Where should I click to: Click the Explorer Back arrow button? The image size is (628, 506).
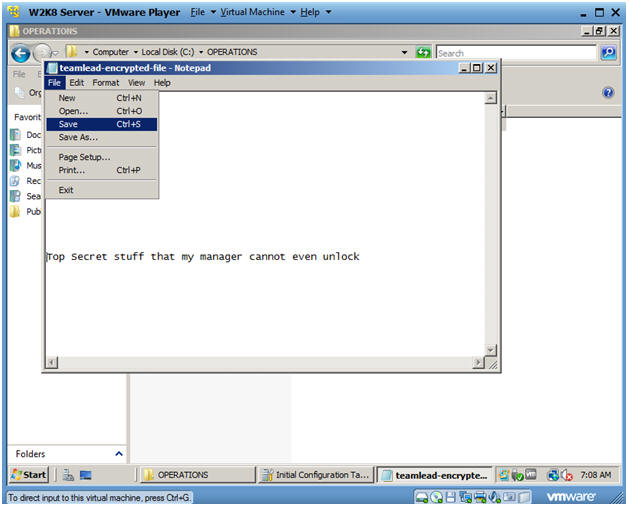click(20, 53)
